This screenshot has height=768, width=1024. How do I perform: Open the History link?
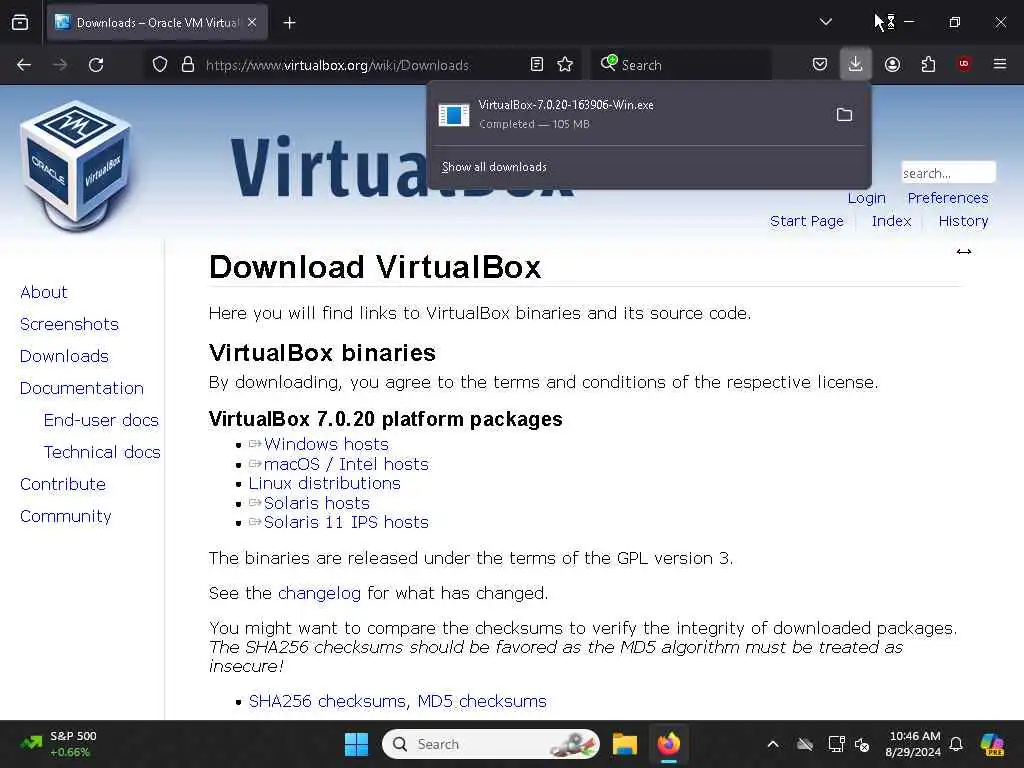pyautogui.click(x=963, y=221)
